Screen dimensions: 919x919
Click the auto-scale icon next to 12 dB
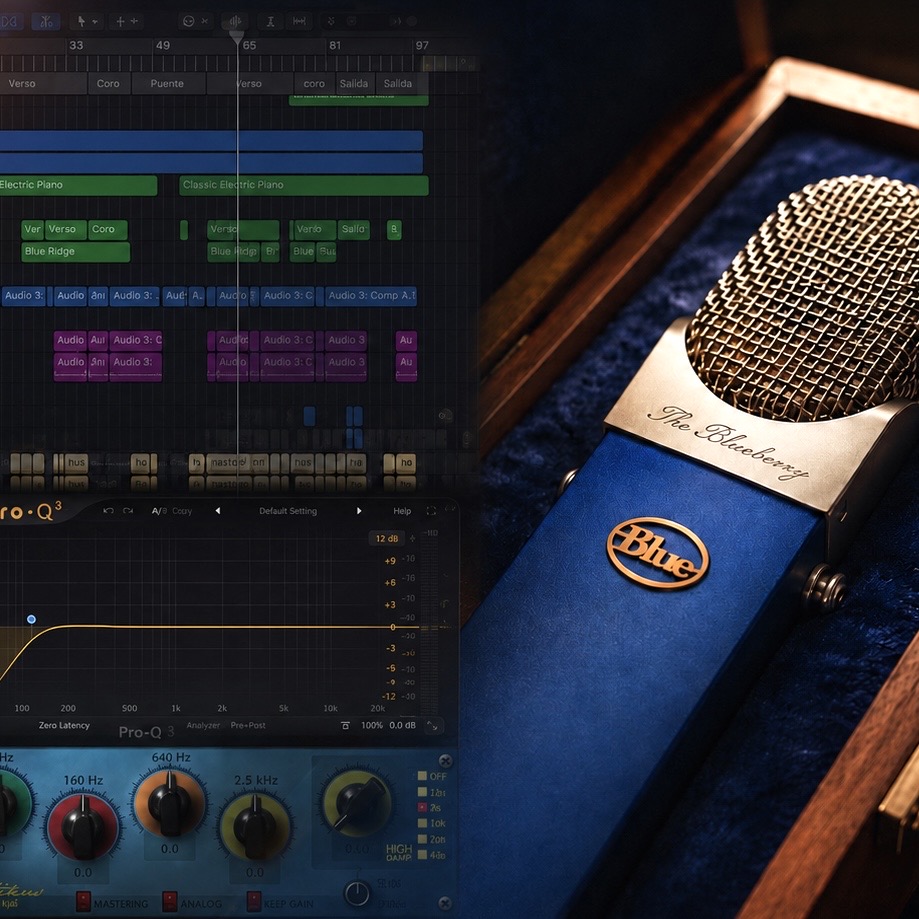(413, 539)
